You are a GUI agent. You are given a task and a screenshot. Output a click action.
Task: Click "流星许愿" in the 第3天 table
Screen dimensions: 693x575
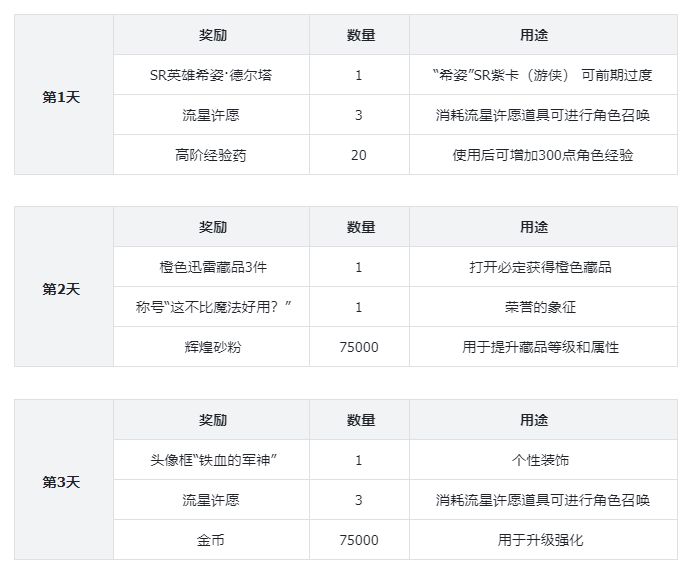pos(211,500)
